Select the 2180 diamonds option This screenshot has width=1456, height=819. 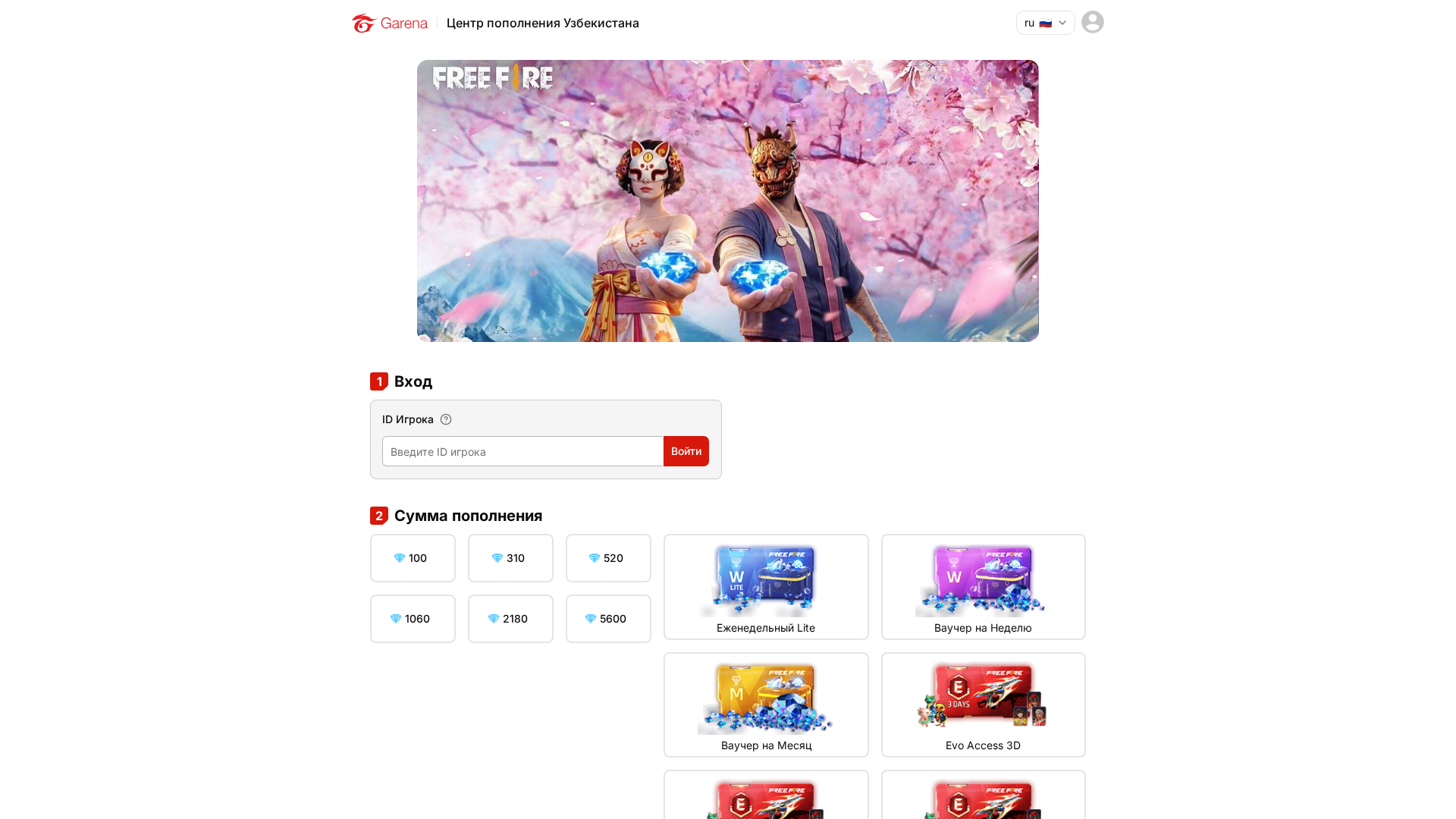[510, 618]
